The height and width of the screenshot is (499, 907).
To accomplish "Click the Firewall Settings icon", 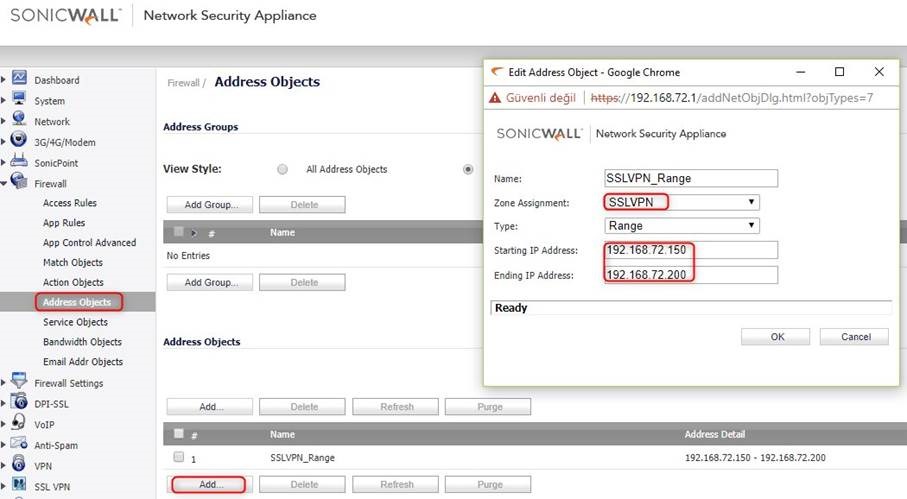I will [19, 380].
